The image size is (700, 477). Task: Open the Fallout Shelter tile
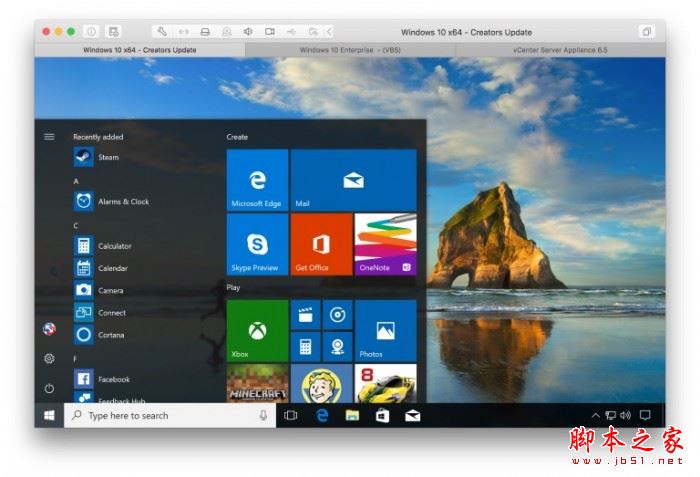[x=321, y=384]
